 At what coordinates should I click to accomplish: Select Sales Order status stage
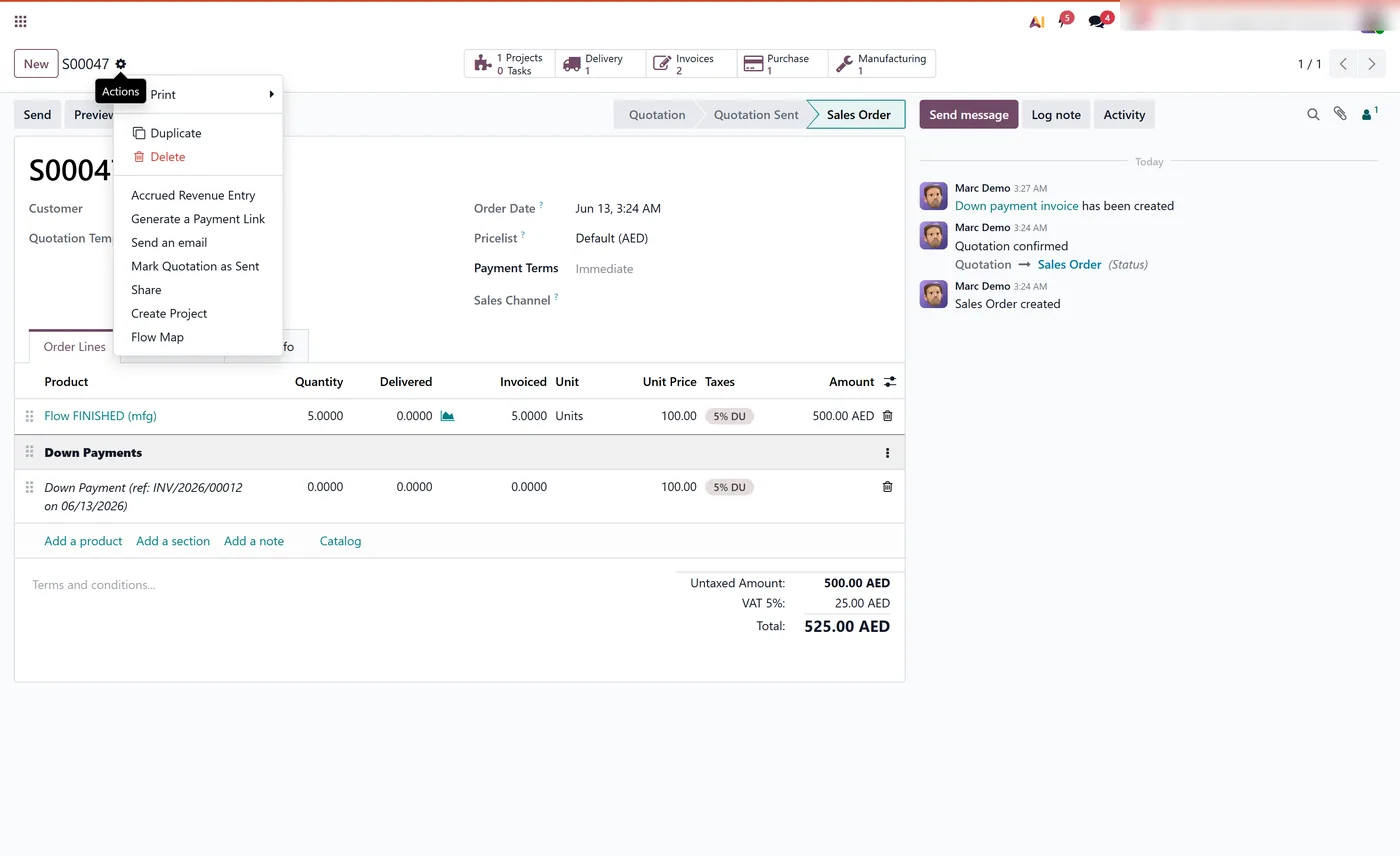coord(858,114)
